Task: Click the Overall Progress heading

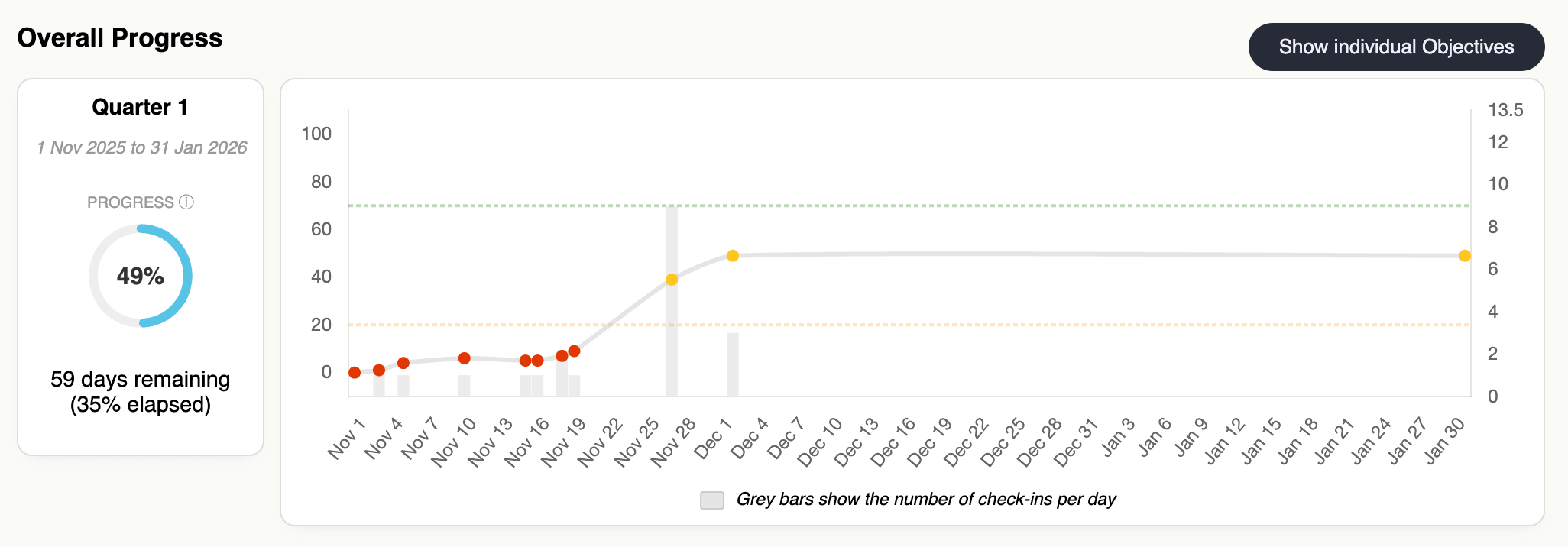Action: coord(119,37)
